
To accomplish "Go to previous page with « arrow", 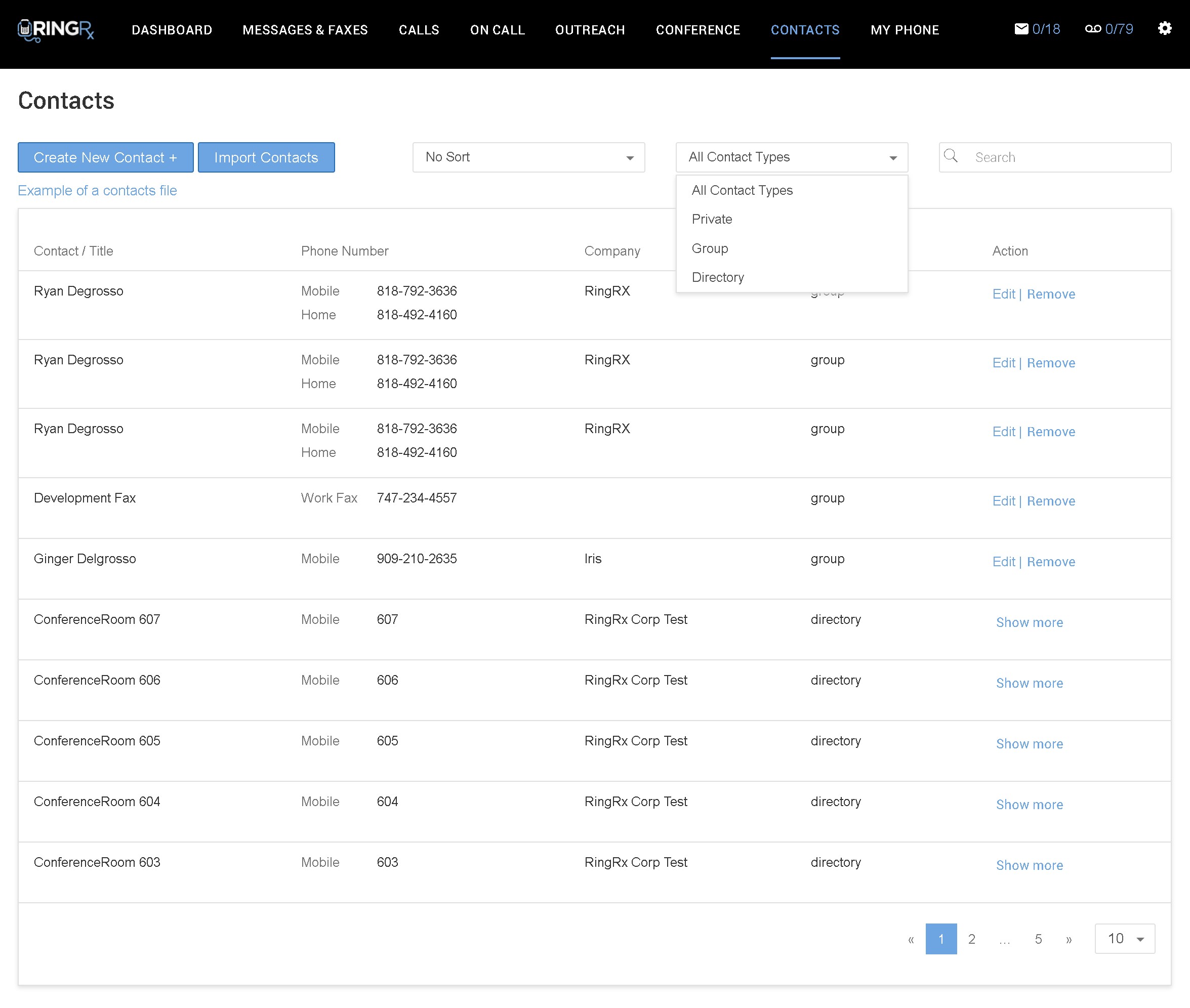I will point(911,939).
